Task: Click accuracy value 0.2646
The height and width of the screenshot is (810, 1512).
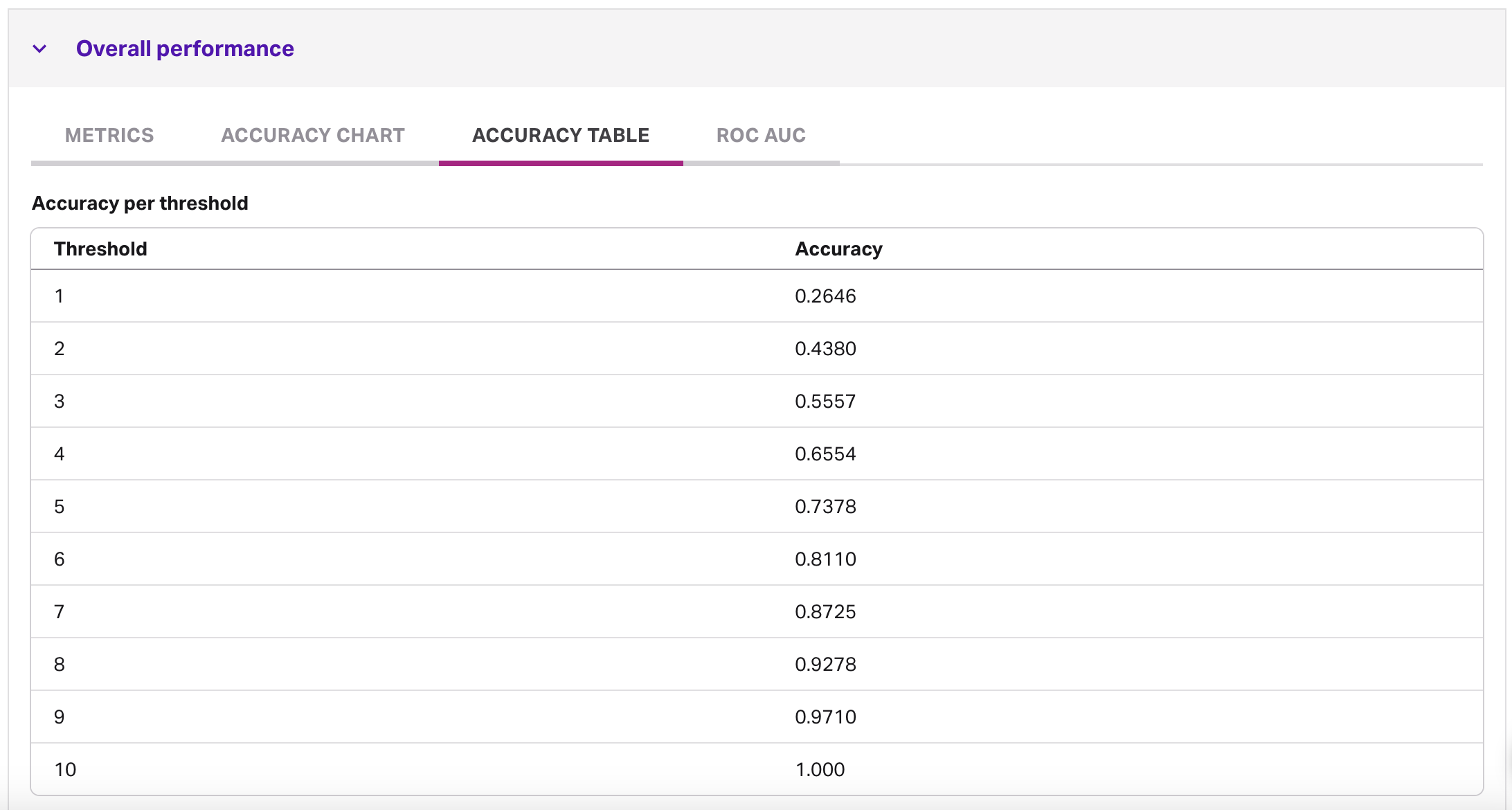Action: [x=825, y=296]
